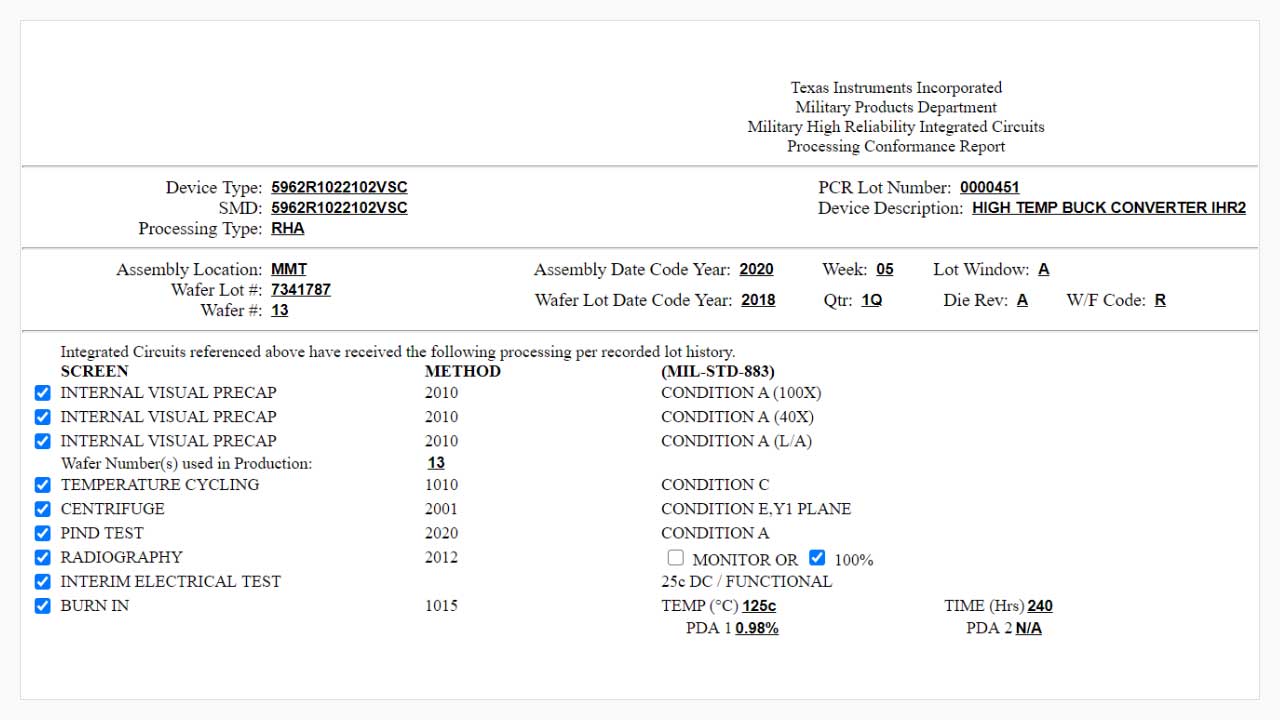Toggle the Burn In checkbox

(42, 605)
